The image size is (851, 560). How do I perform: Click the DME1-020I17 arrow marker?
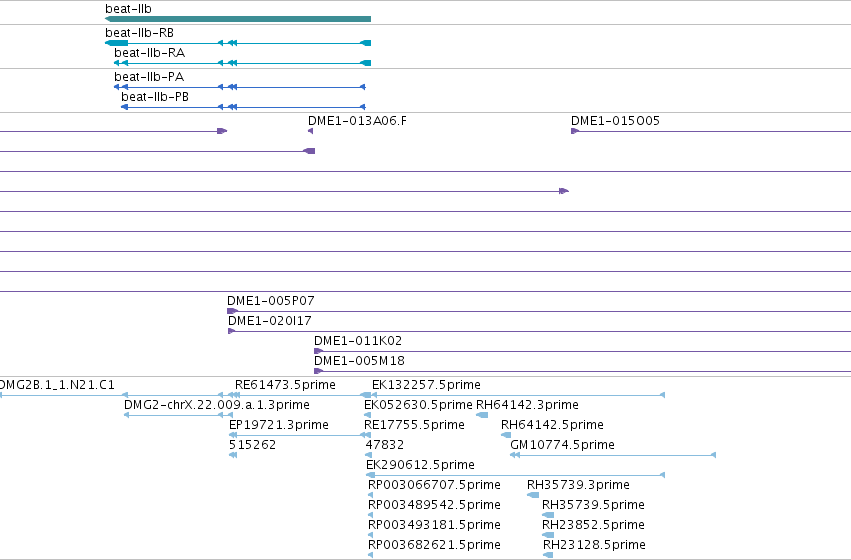click(x=231, y=331)
